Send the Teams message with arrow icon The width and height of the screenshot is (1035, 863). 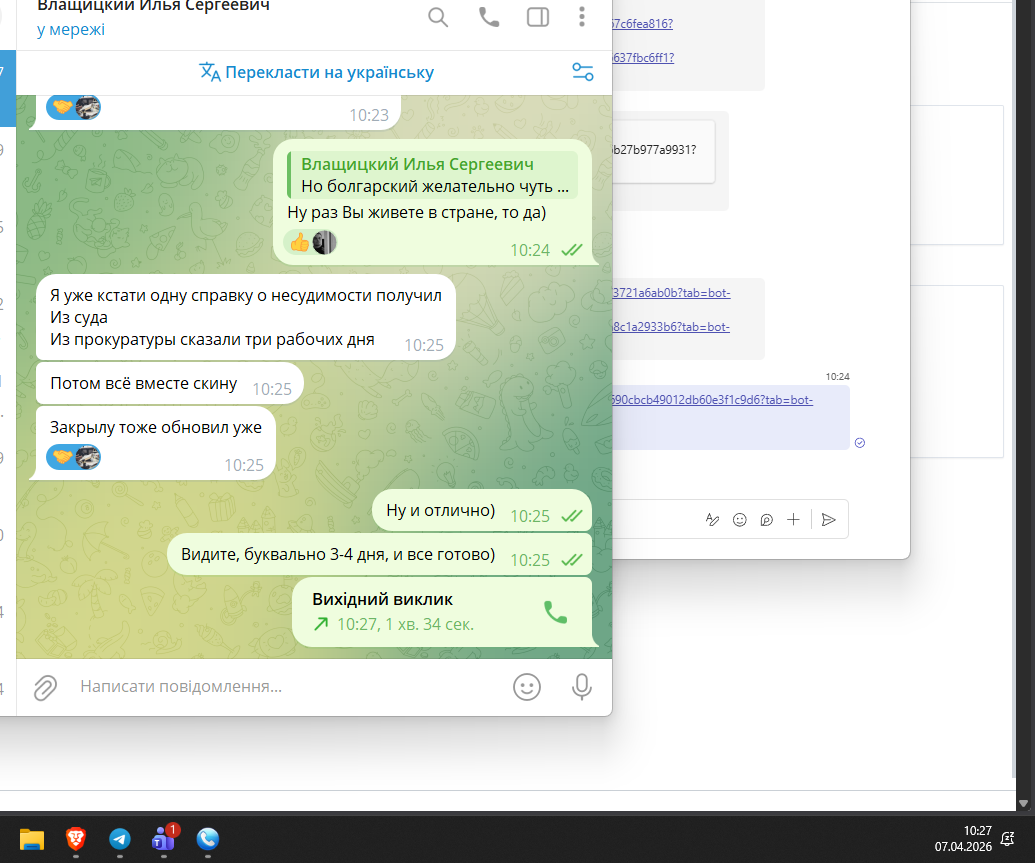click(828, 520)
